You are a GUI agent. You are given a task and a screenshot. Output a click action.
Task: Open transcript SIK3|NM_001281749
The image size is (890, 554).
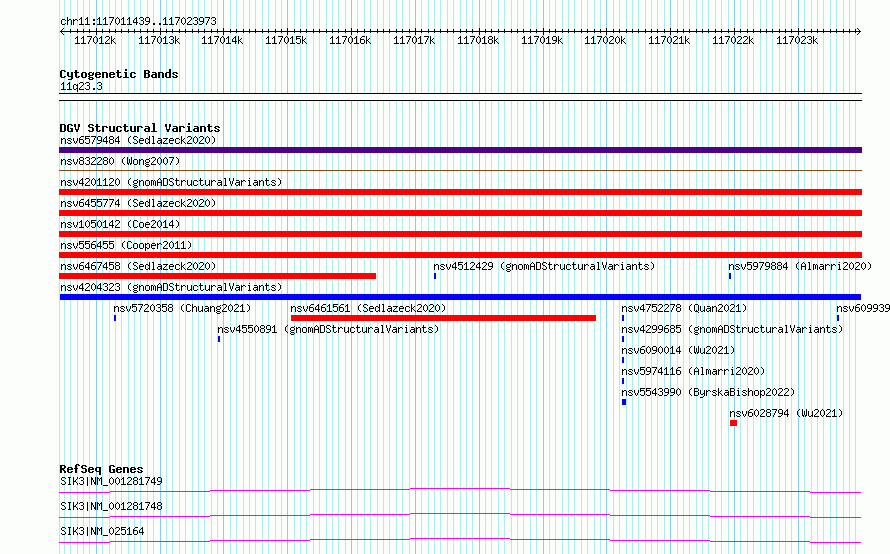click(x=111, y=481)
